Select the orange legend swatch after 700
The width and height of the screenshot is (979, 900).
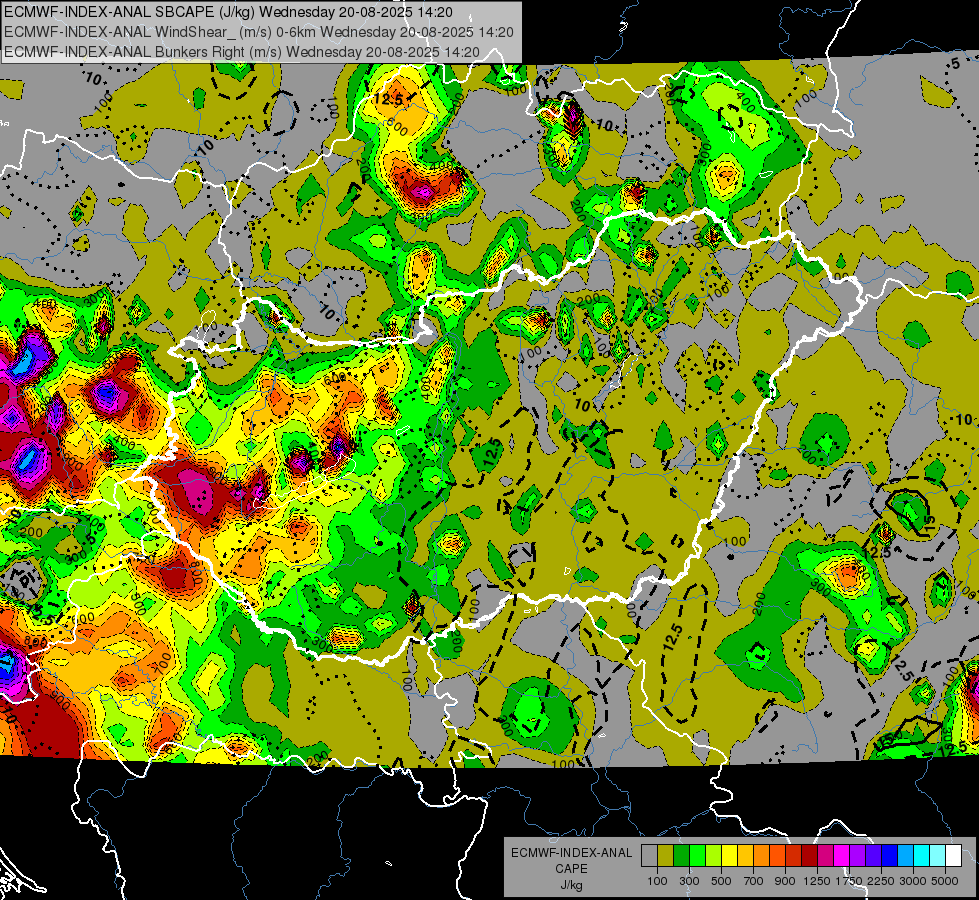761,856
